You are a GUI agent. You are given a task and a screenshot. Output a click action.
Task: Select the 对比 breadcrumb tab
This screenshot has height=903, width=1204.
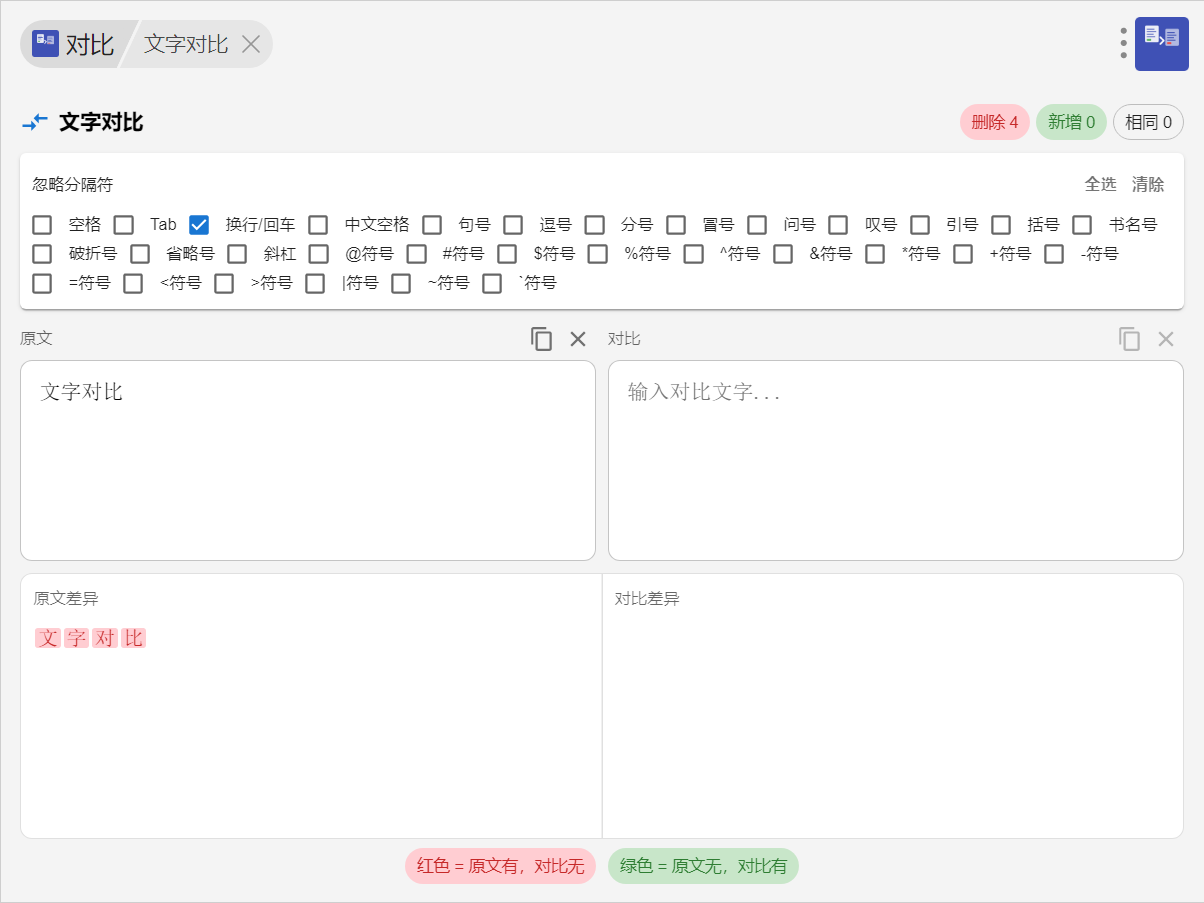coord(88,44)
